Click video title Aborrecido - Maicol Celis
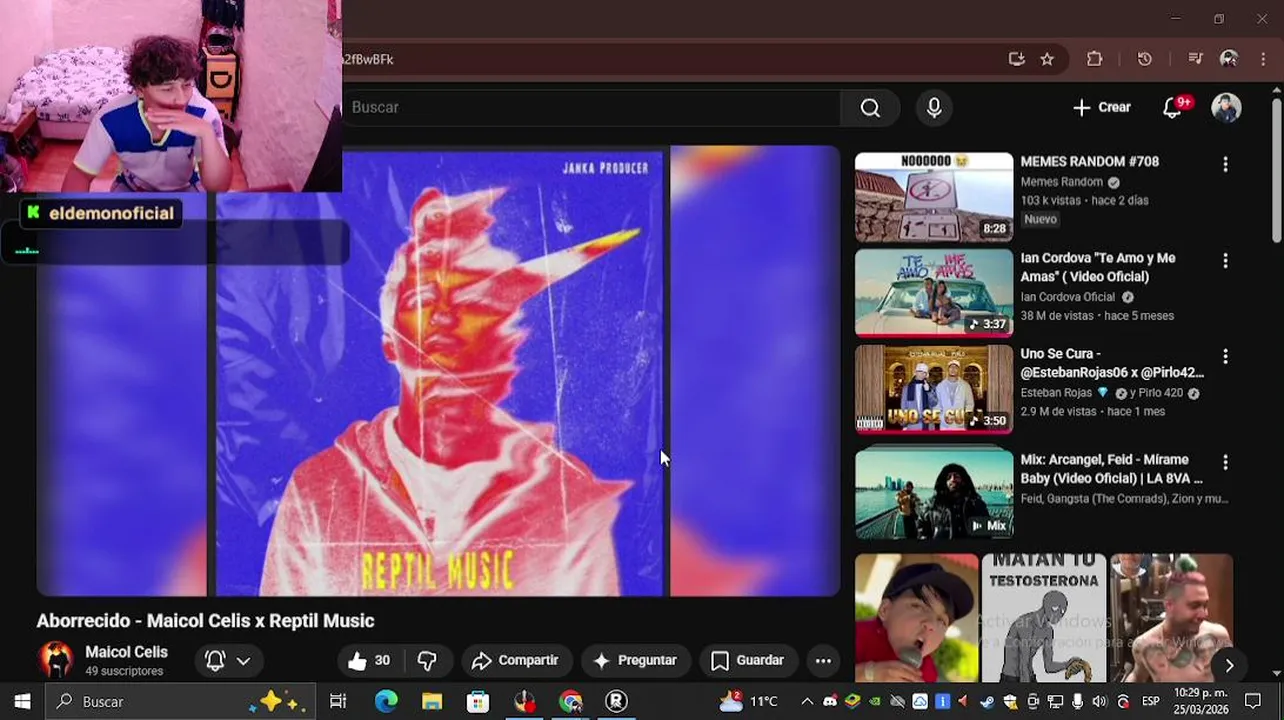The height and width of the screenshot is (720, 1284). (205, 621)
